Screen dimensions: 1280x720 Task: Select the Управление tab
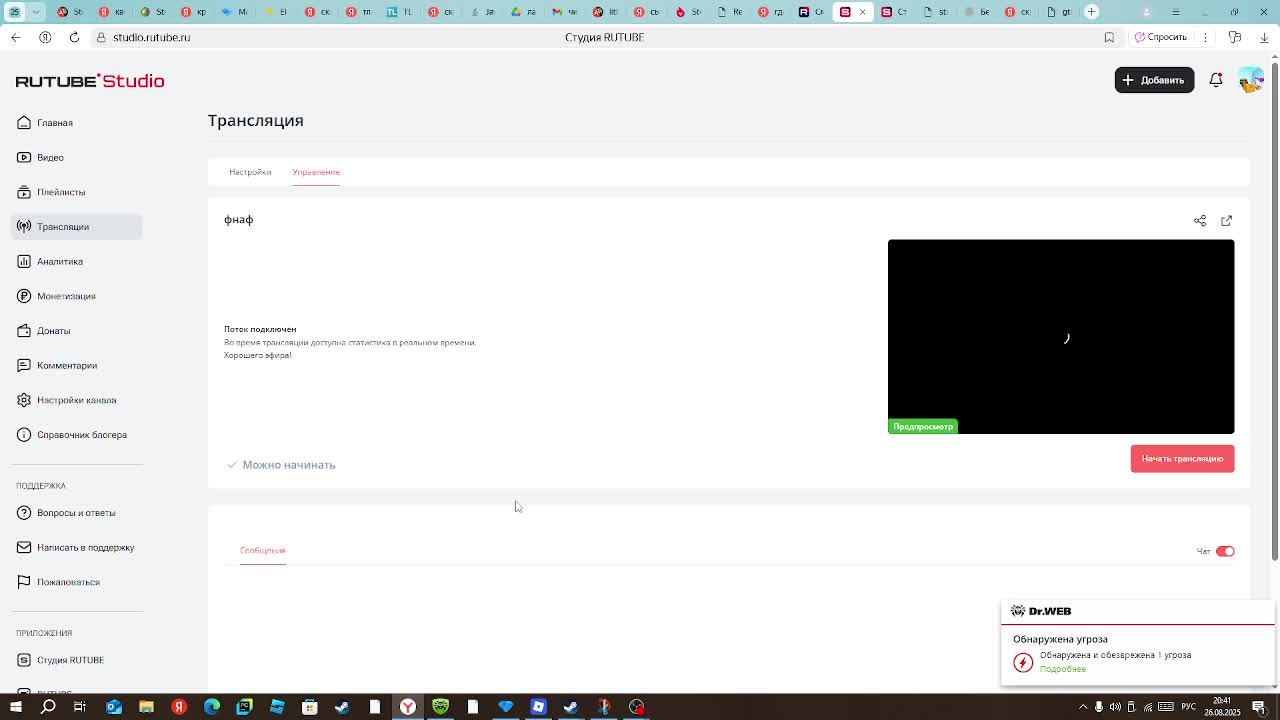click(x=316, y=172)
